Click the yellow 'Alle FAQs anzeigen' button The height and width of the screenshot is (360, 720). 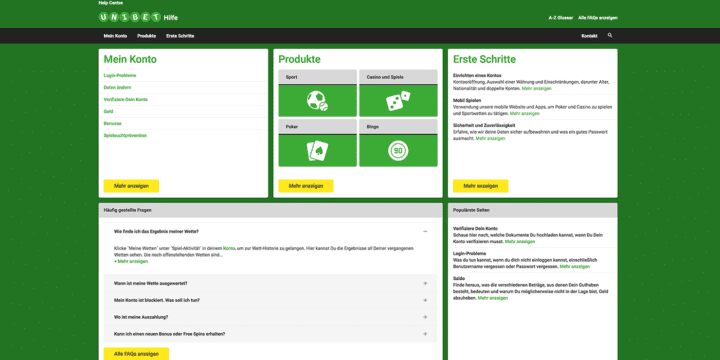(x=136, y=354)
